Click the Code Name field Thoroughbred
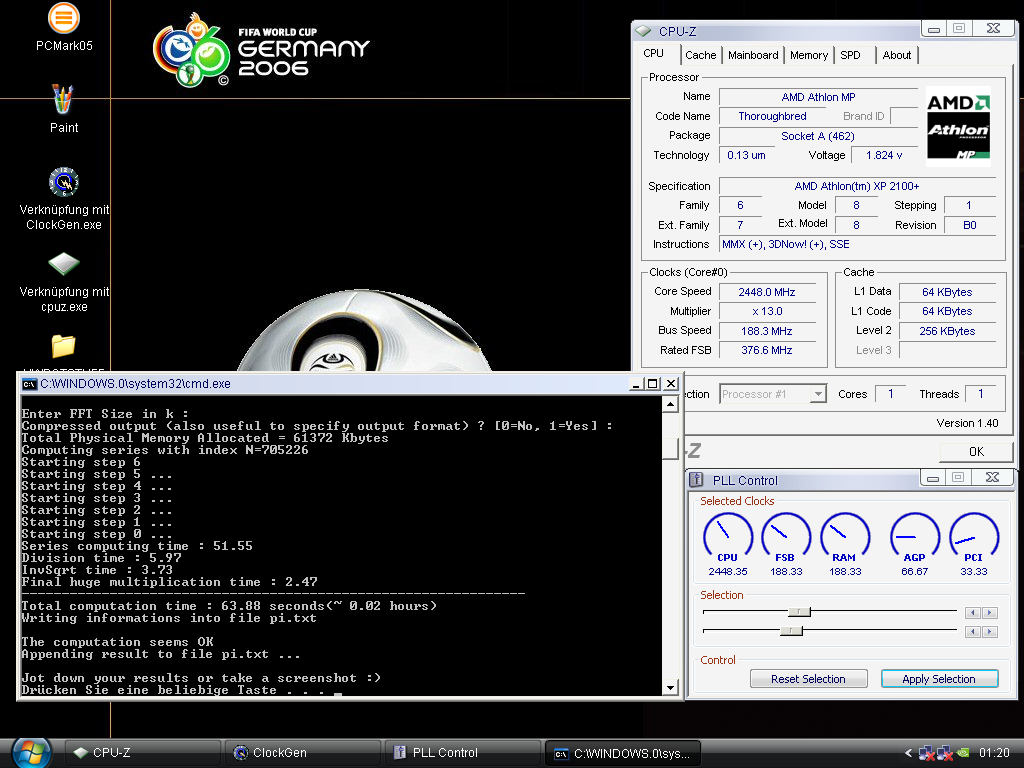 (x=773, y=116)
